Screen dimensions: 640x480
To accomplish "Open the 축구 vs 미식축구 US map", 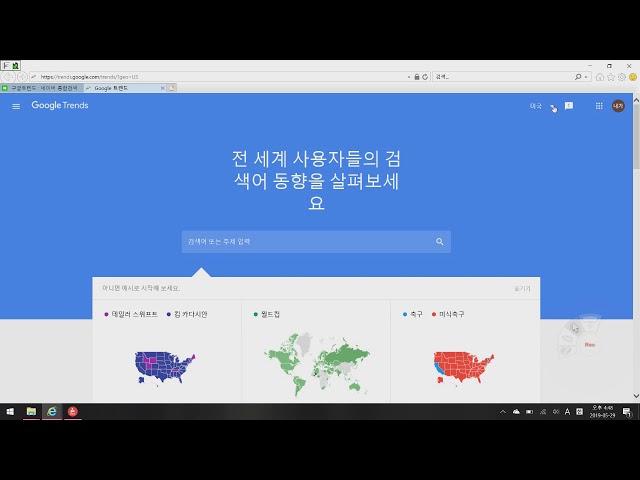I will [464, 367].
